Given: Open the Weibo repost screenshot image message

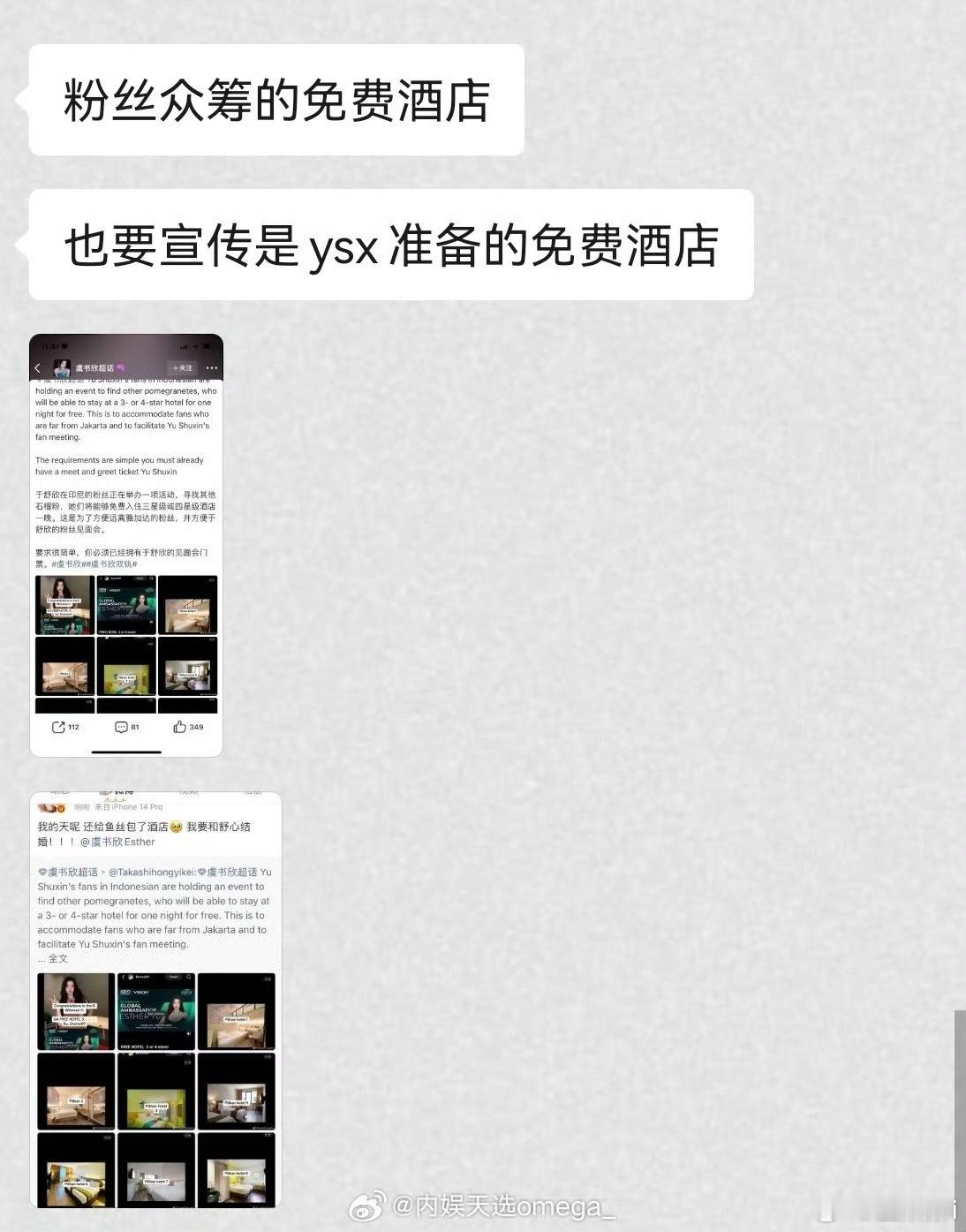Looking at the screenshot, I should [156, 1000].
